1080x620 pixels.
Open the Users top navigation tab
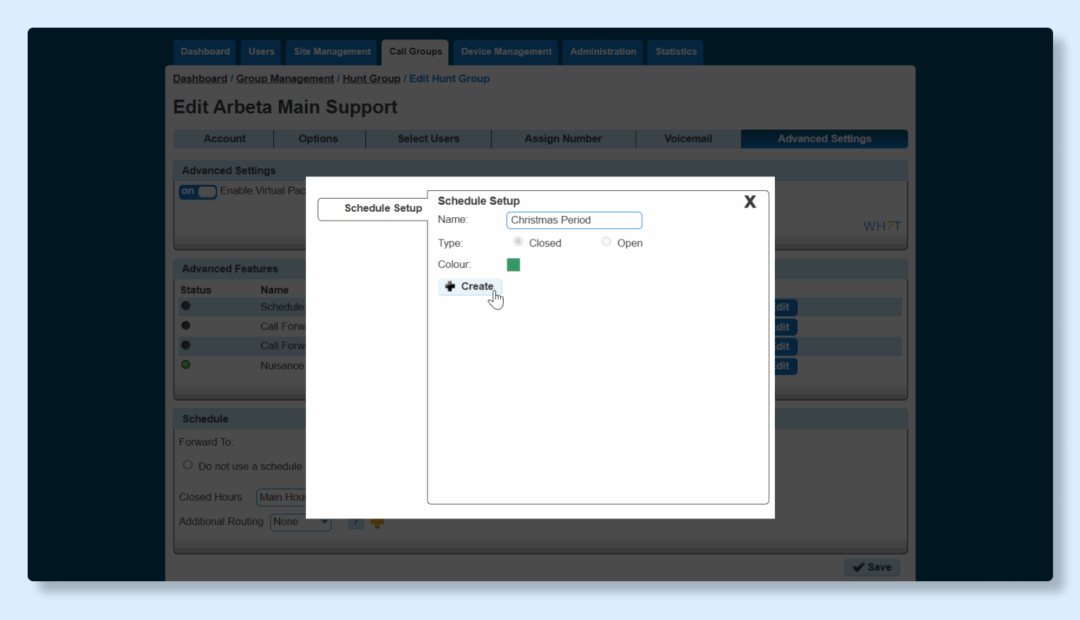coord(261,52)
